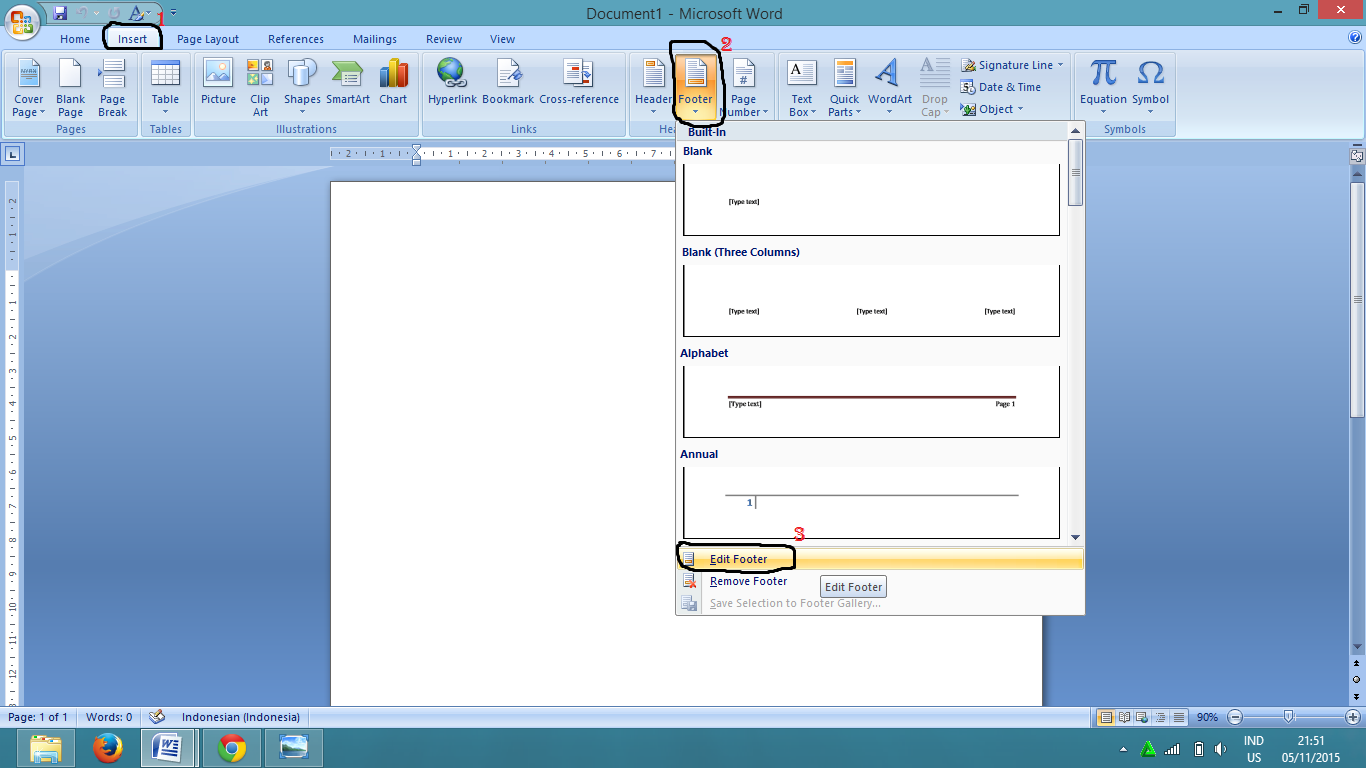Screen dimensions: 1366x768
Task: Open Google Chrome from the taskbar
Action: coord(232,747)
